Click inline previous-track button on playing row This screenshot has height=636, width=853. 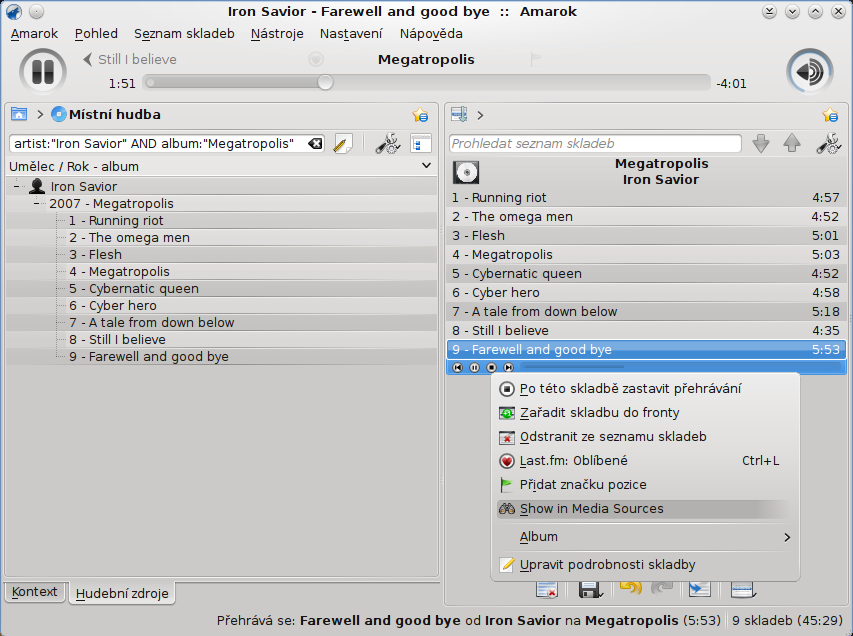(458, 368)
